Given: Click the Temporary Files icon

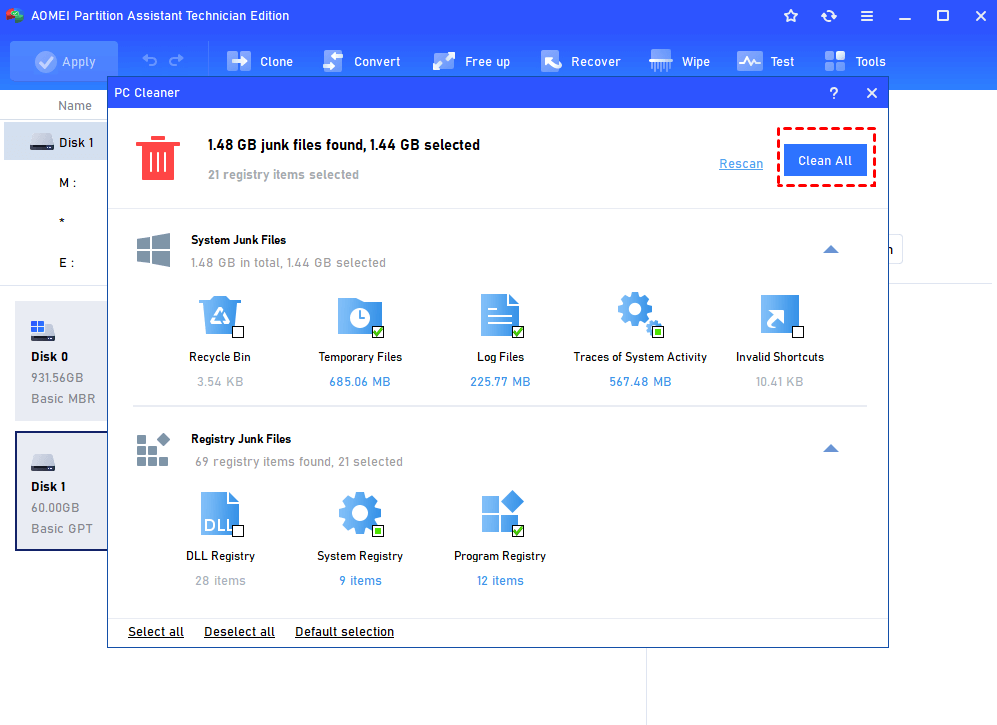Looking at the screenshot, I should pos(359,316).
